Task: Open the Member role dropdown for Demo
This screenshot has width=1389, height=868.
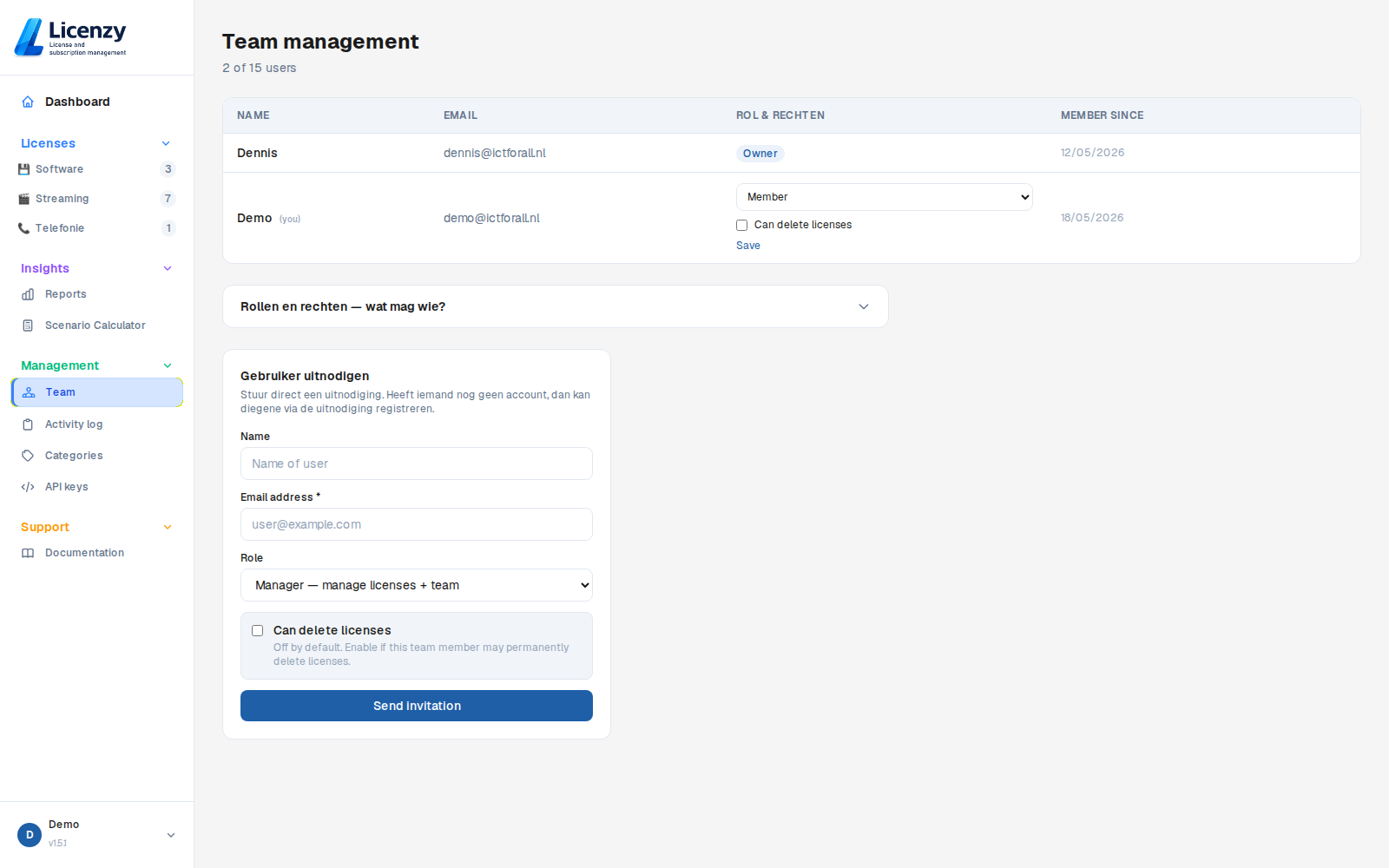Action: [885, 197]
